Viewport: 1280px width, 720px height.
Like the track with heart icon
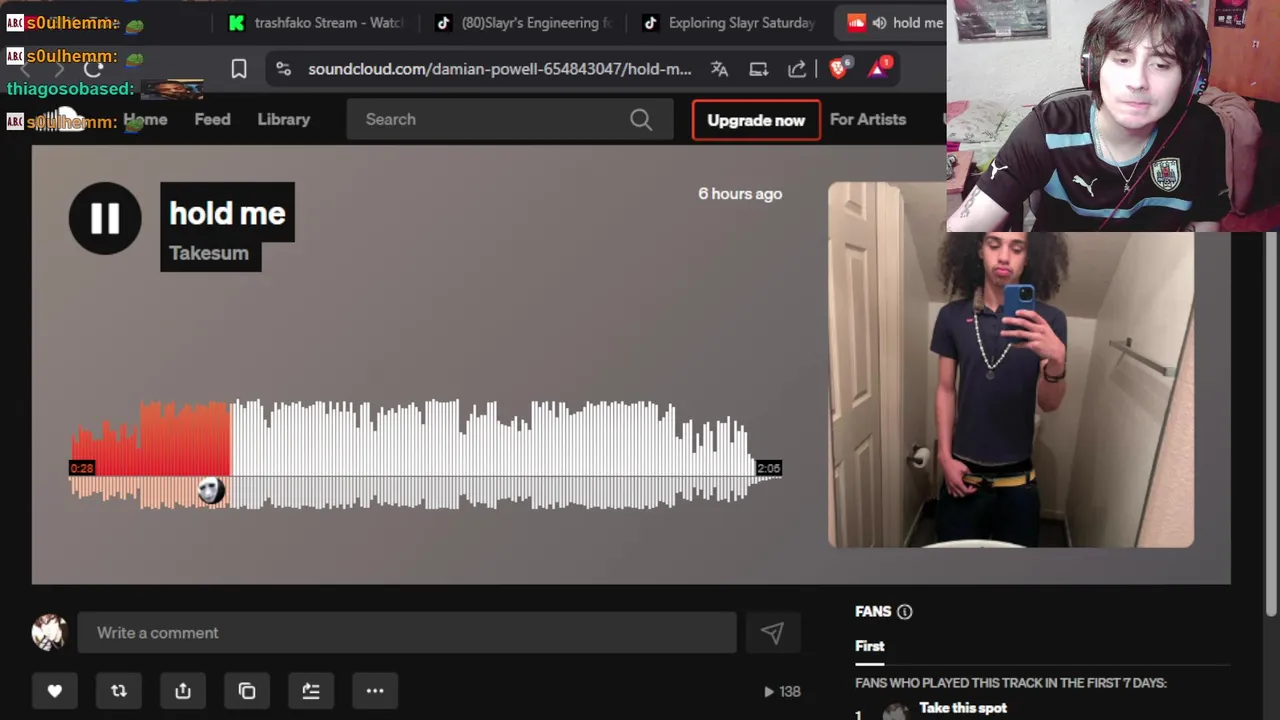click(55, 691)
